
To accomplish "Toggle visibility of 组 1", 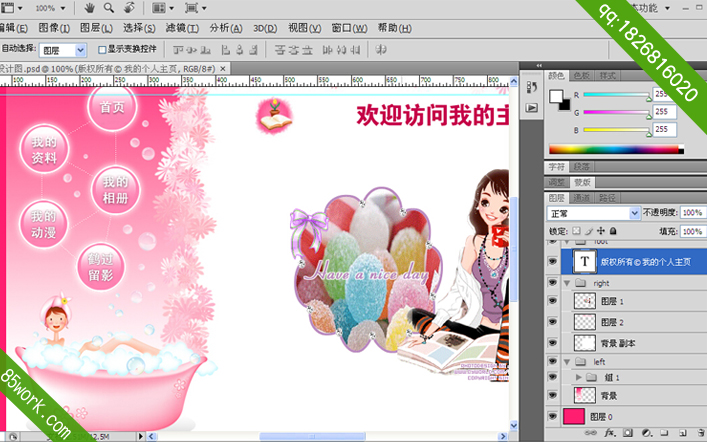I will 552,377.
